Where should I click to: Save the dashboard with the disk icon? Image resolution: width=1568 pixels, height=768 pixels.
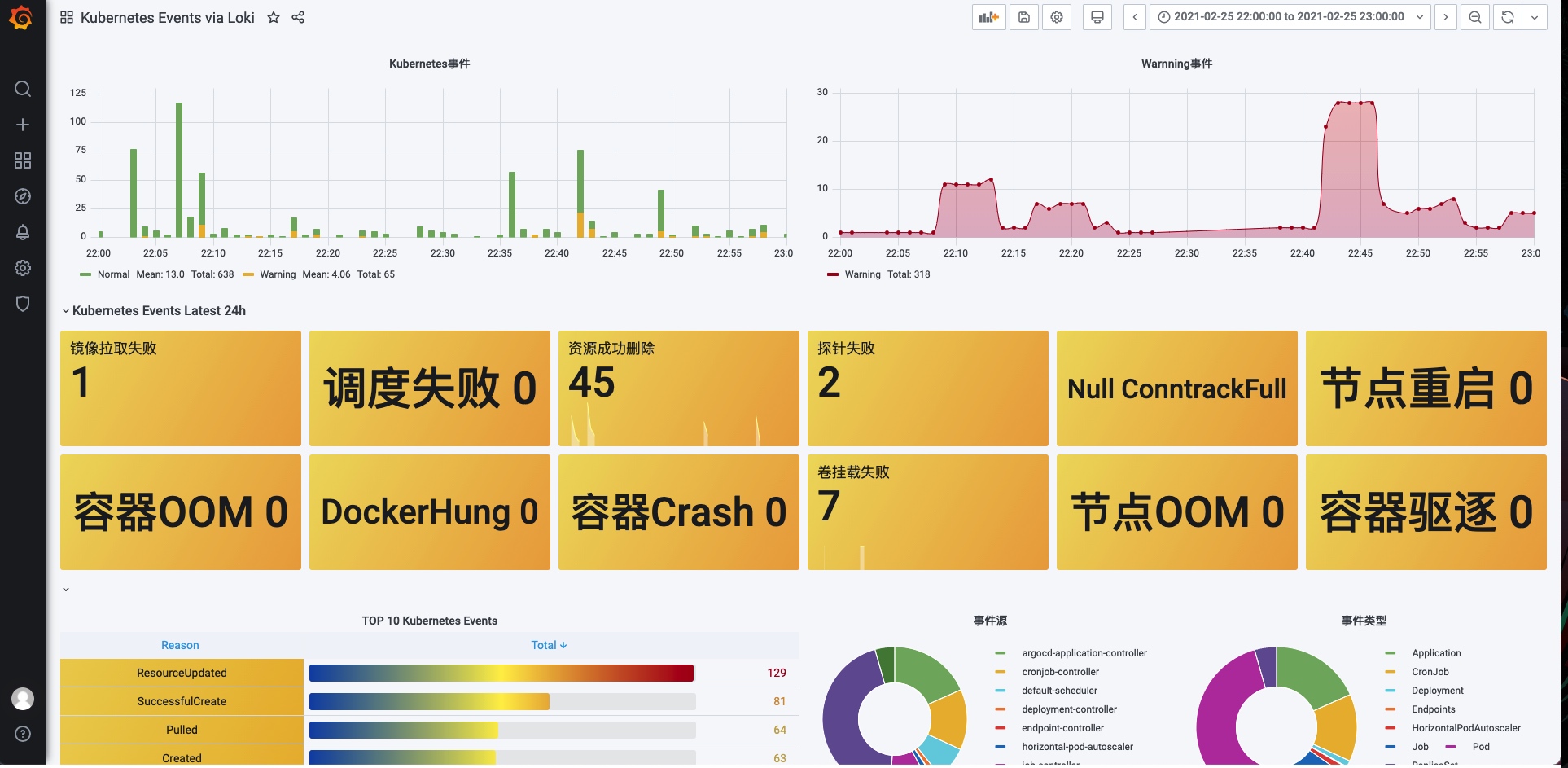pyautogui.click(x=1024, y=17)
